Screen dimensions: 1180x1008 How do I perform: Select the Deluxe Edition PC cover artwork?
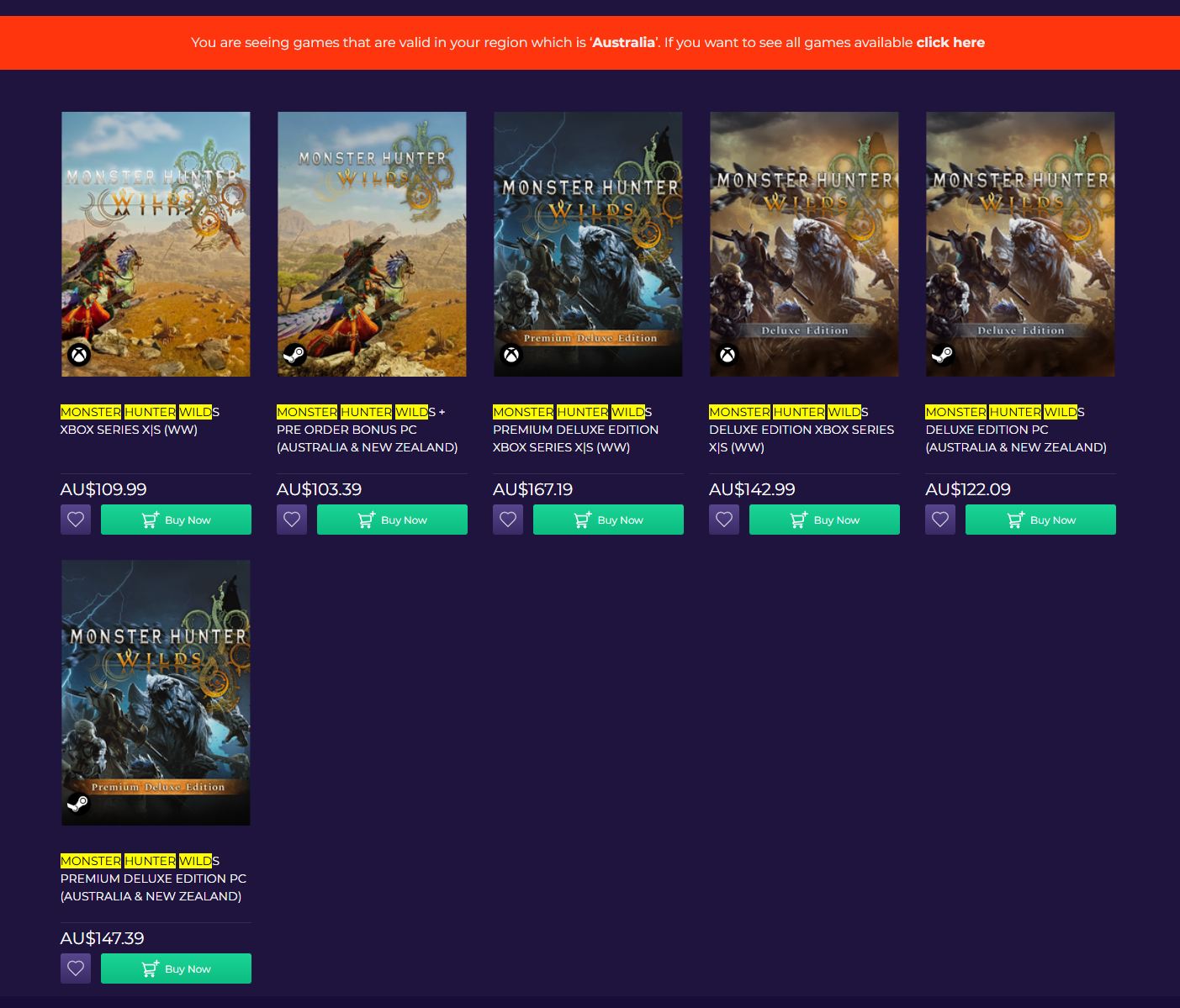coord(1020,244)
